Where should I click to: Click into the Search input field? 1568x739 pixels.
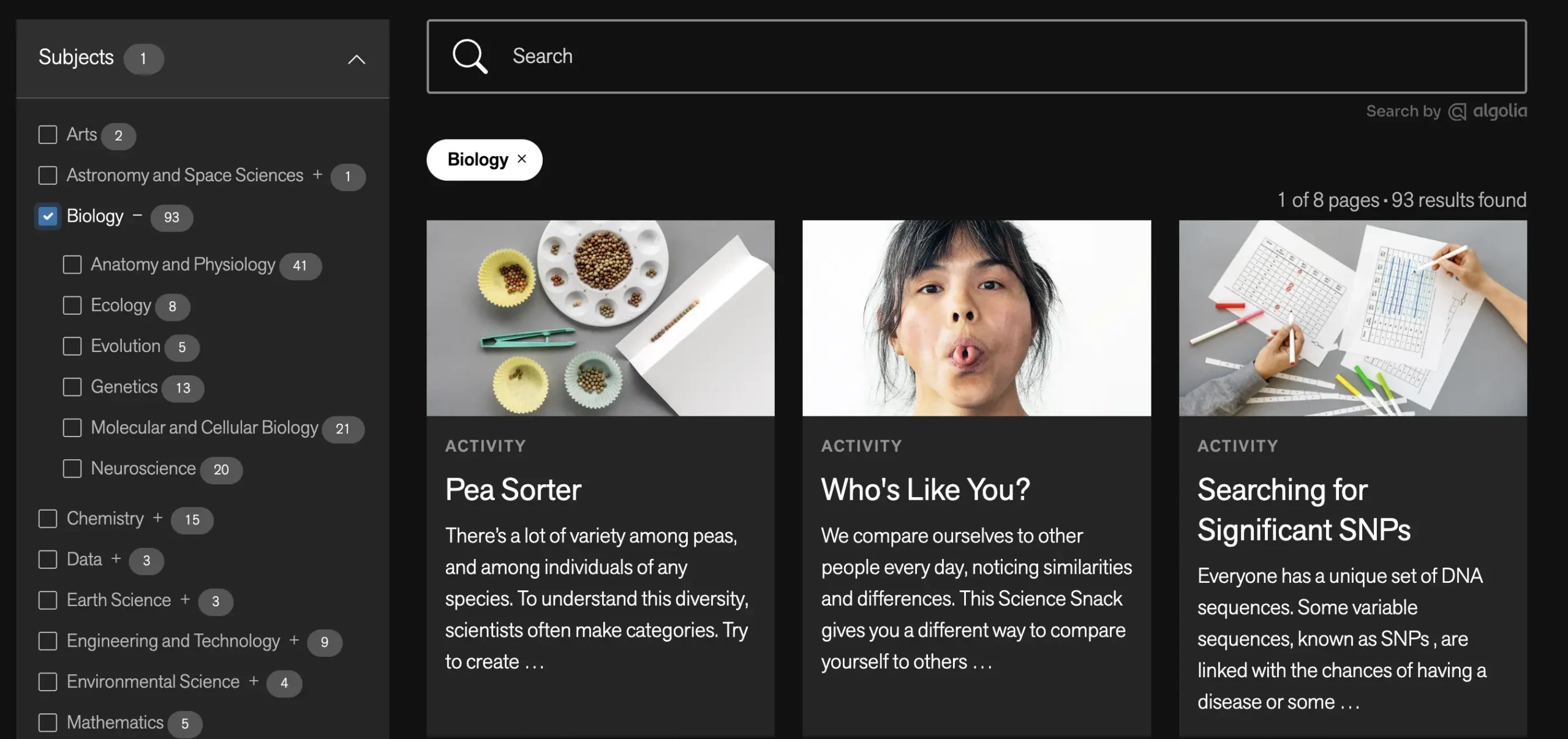(x=980, y=56)
